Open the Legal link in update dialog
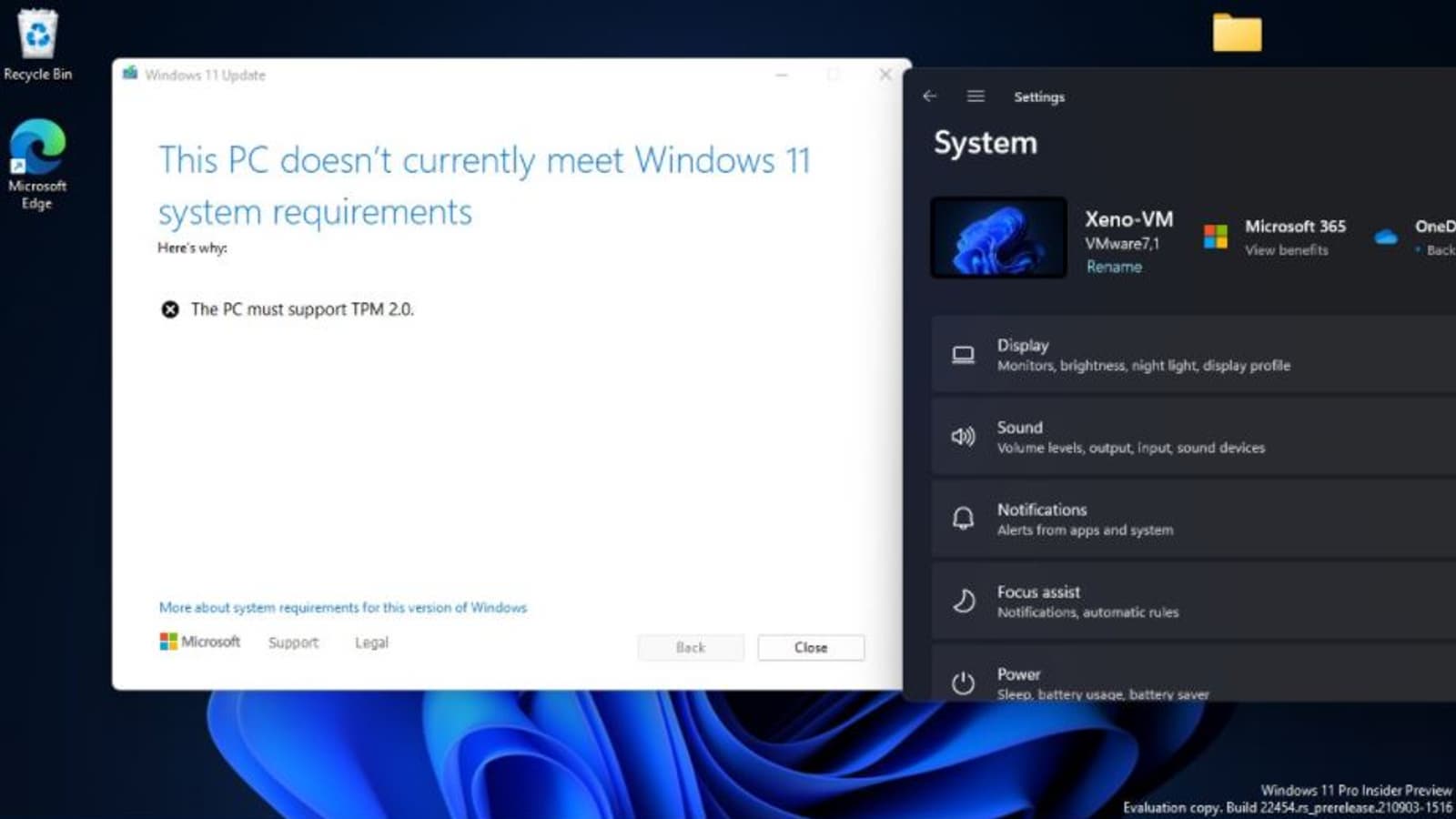Screen dimensions: 1456x819 point(371,642)
